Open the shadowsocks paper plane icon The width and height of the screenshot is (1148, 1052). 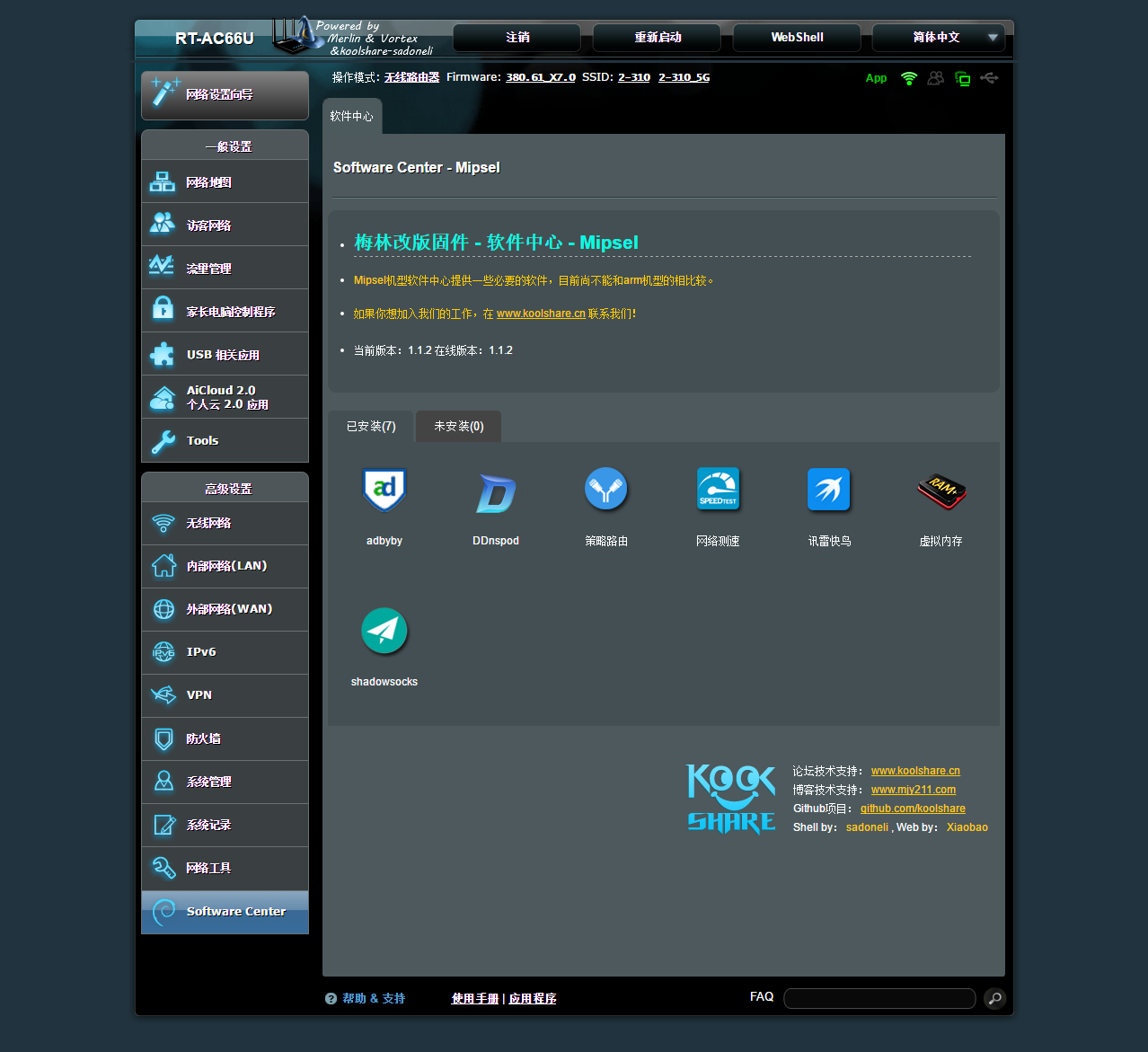pos(384,631)
